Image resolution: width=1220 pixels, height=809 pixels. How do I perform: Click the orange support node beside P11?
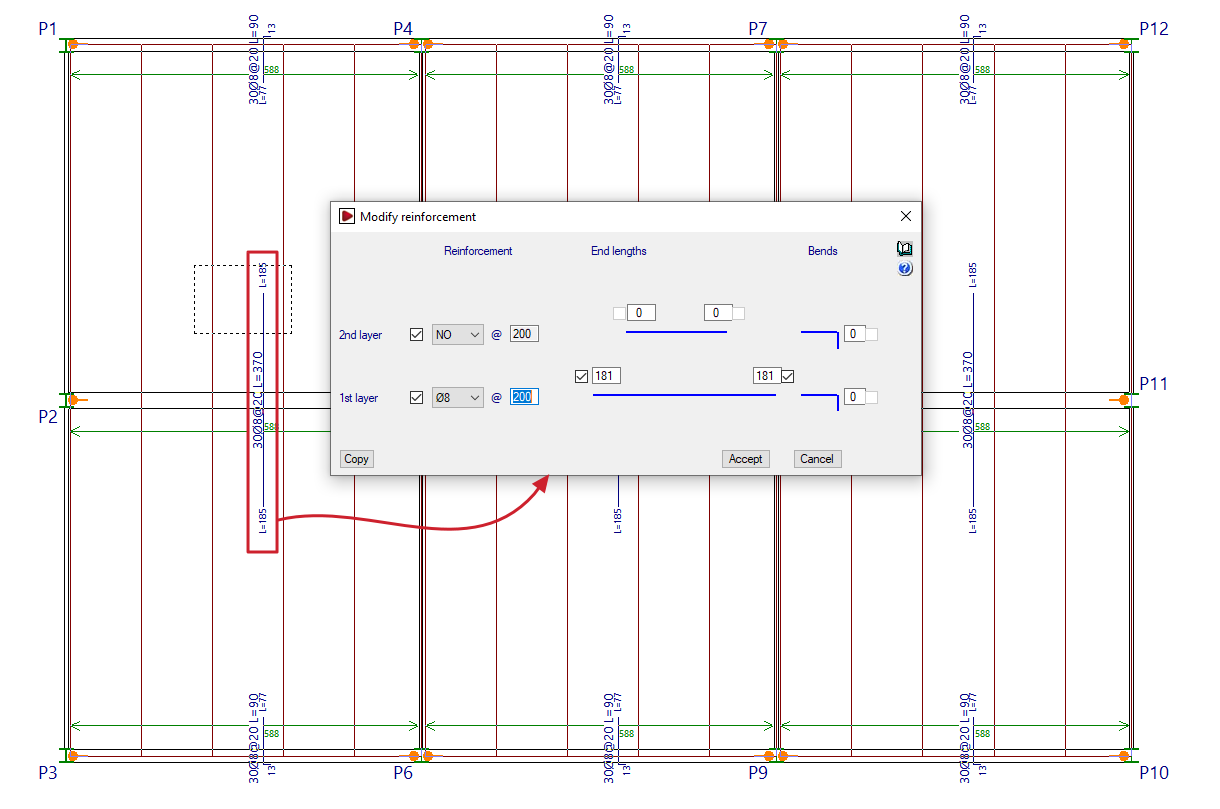[x=1124, y=400]
